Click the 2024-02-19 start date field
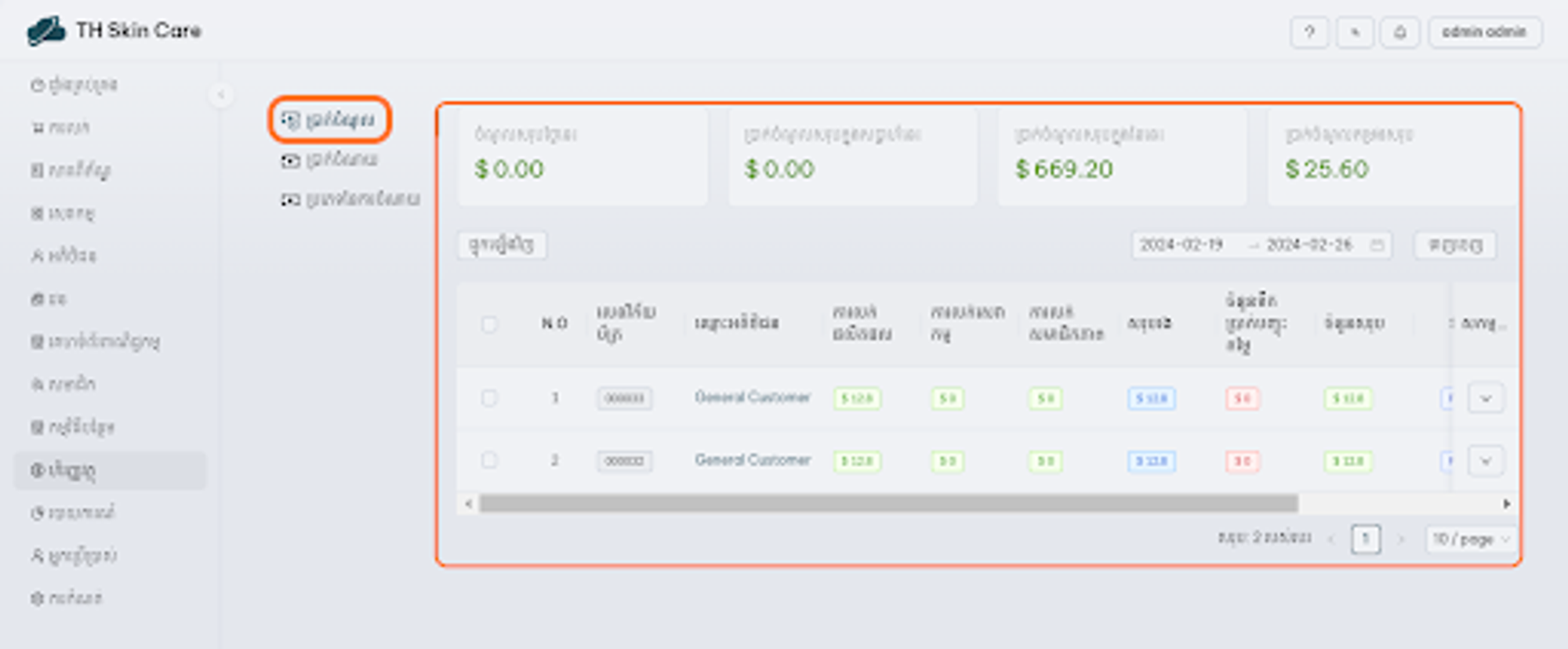1568x649 pixels. (x=1181, y=245)
